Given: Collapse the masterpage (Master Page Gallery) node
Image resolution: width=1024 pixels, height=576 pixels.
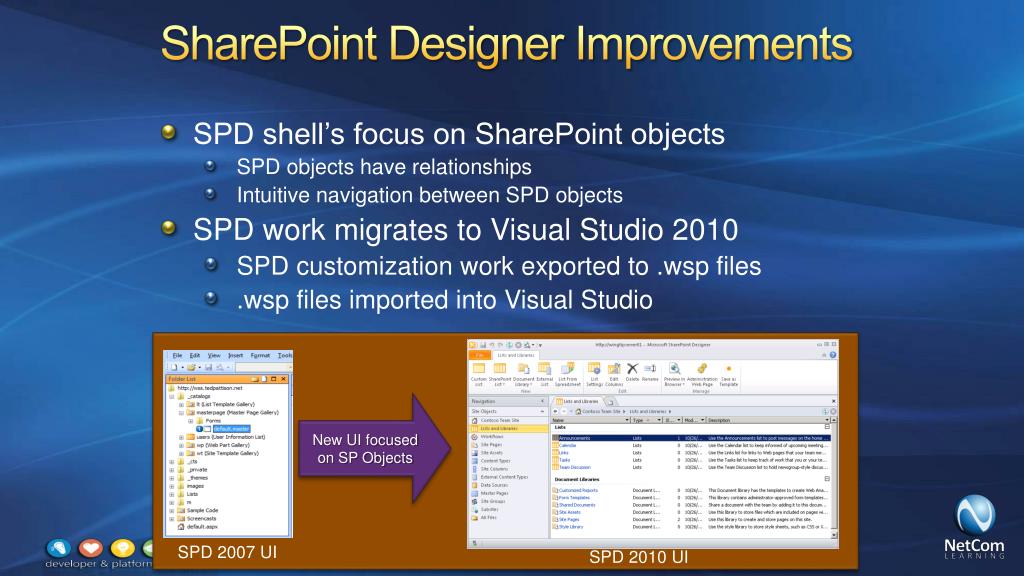Looking at the screenshot, I should tap(182, 413).
